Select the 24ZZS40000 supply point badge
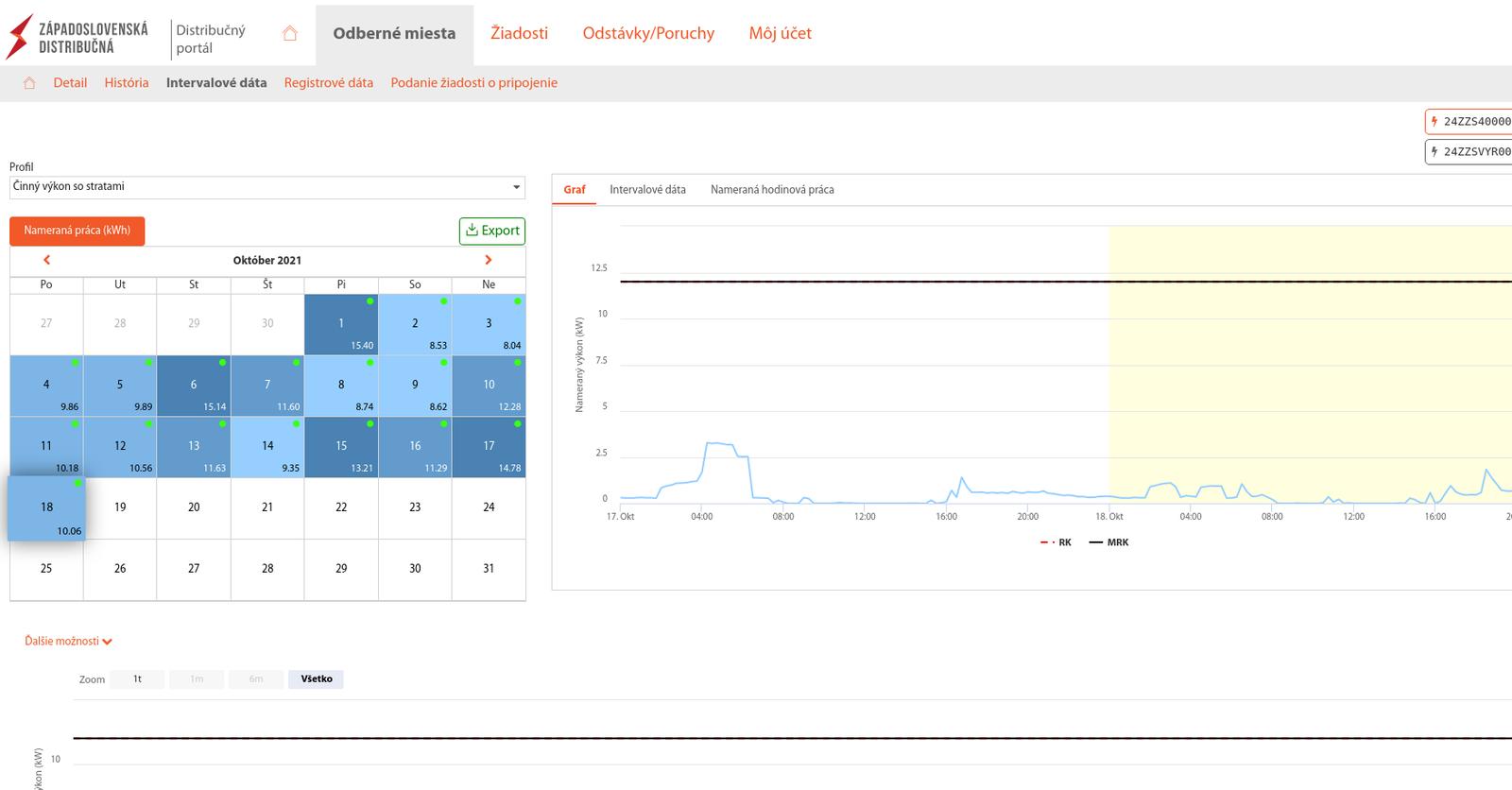 [x=1469, y=122]
